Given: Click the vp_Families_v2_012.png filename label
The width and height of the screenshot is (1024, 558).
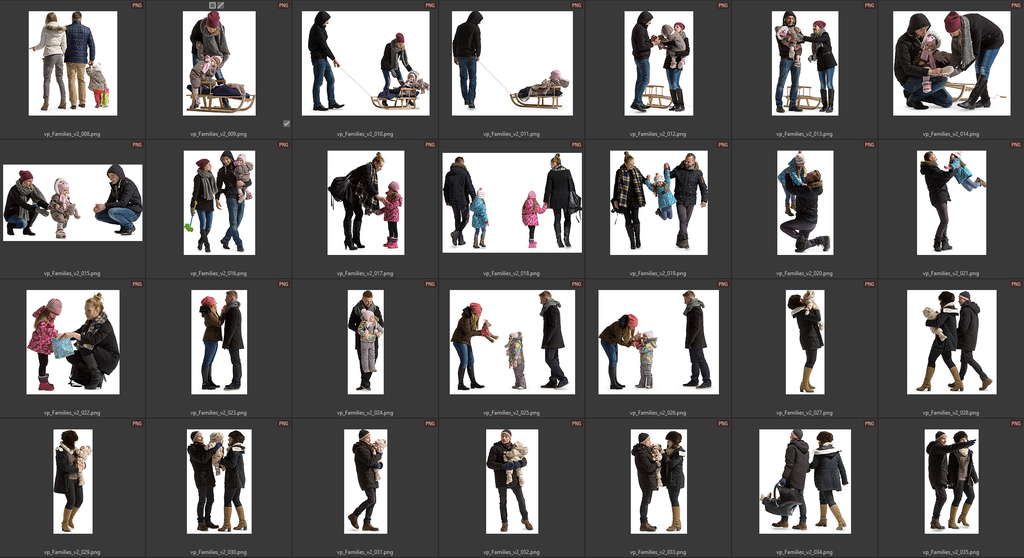Looking at the screenshot, I should [x=658, y=133].
